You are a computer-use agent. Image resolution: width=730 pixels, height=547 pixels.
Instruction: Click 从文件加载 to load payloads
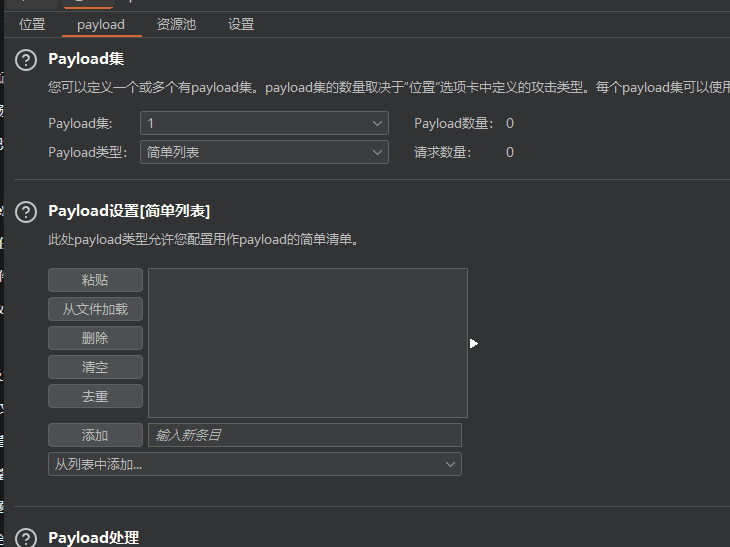(x=95, y=309)
